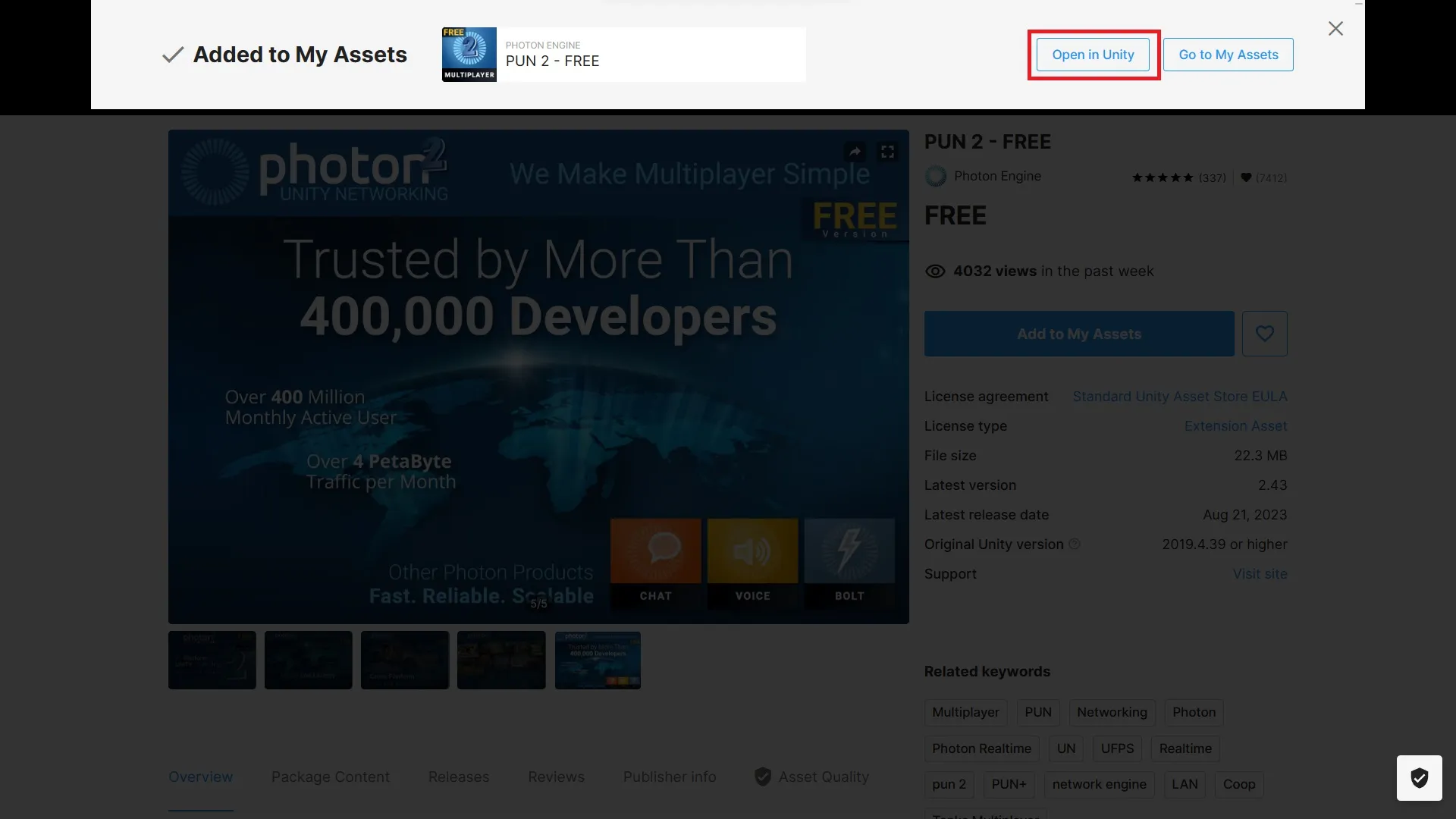
Task: Click the Photon Engine publisher logo icon
Action: [936, 177]
